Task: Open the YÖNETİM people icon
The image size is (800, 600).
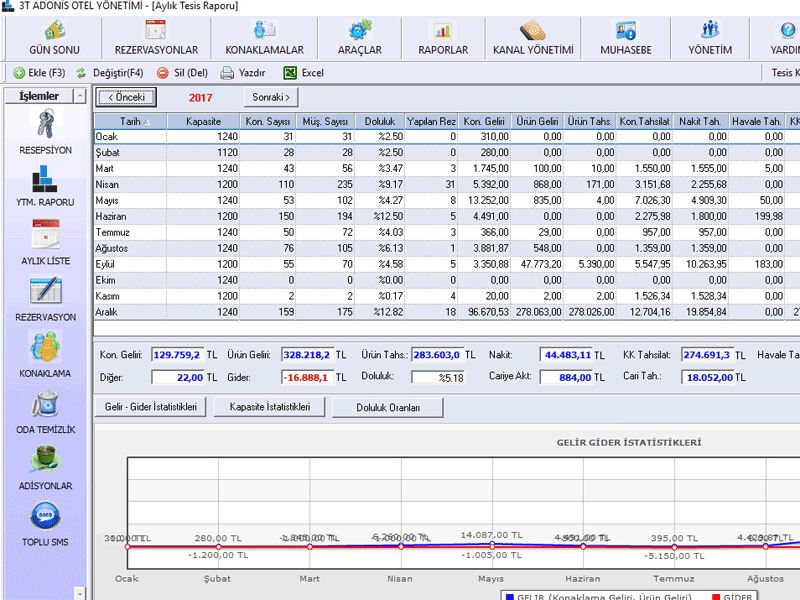Action: [x=710, y=31]
